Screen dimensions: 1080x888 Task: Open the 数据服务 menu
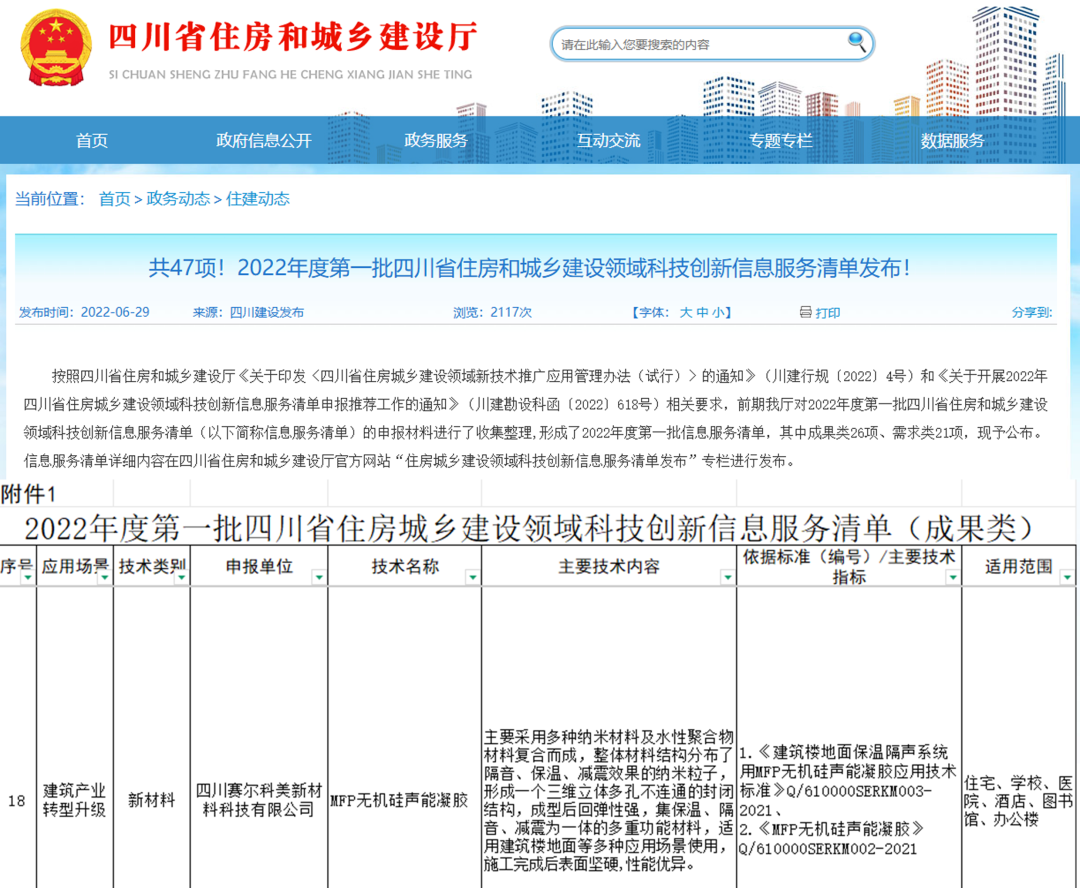coord(949,141)
